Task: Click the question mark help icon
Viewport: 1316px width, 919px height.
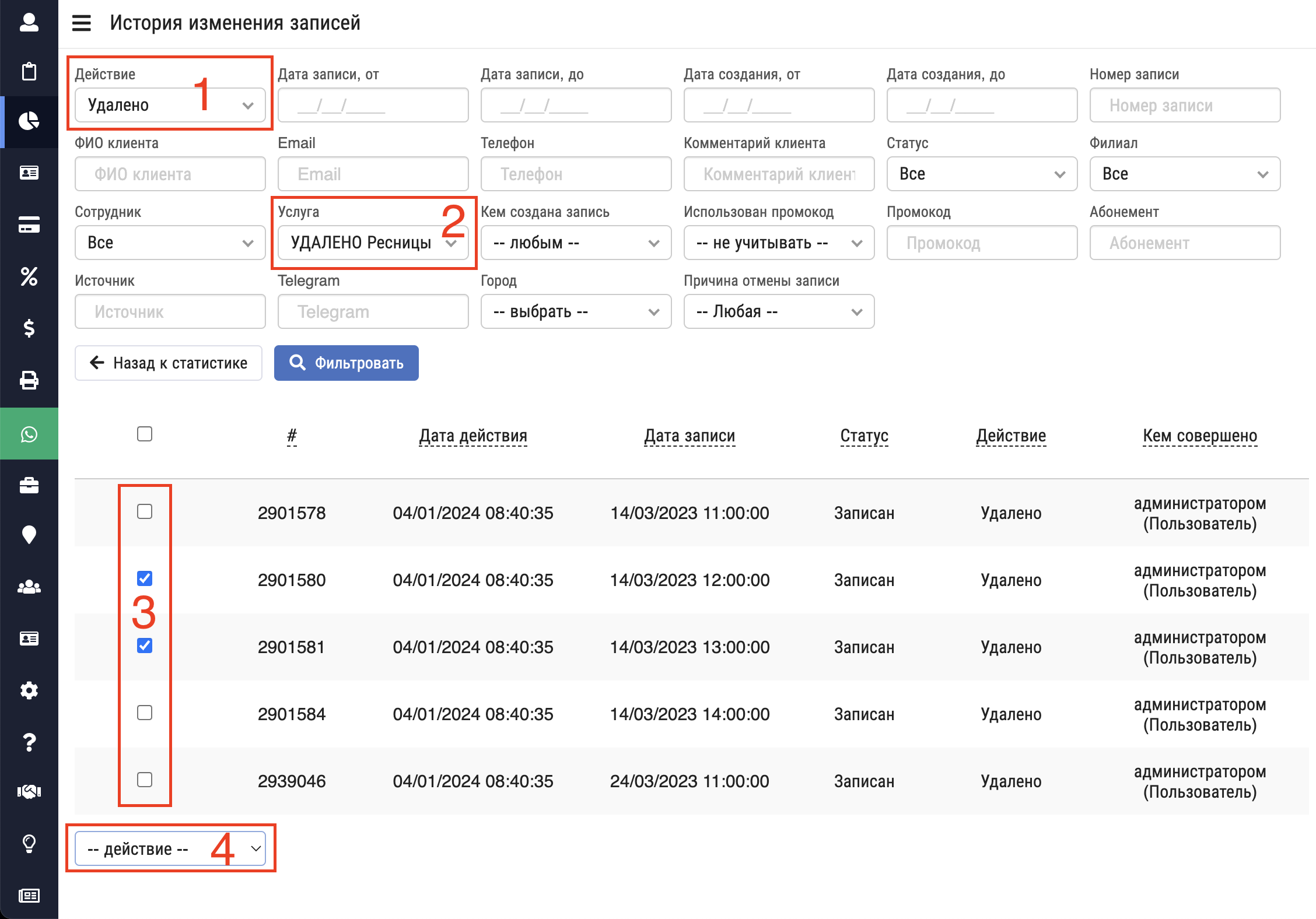Action: [29, 742]
